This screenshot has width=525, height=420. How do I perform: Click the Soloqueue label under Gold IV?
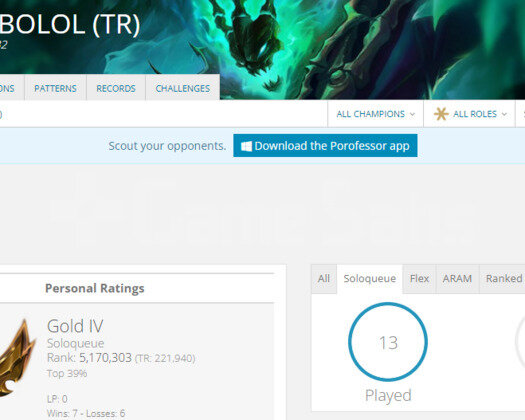click(x=75, y=343)
